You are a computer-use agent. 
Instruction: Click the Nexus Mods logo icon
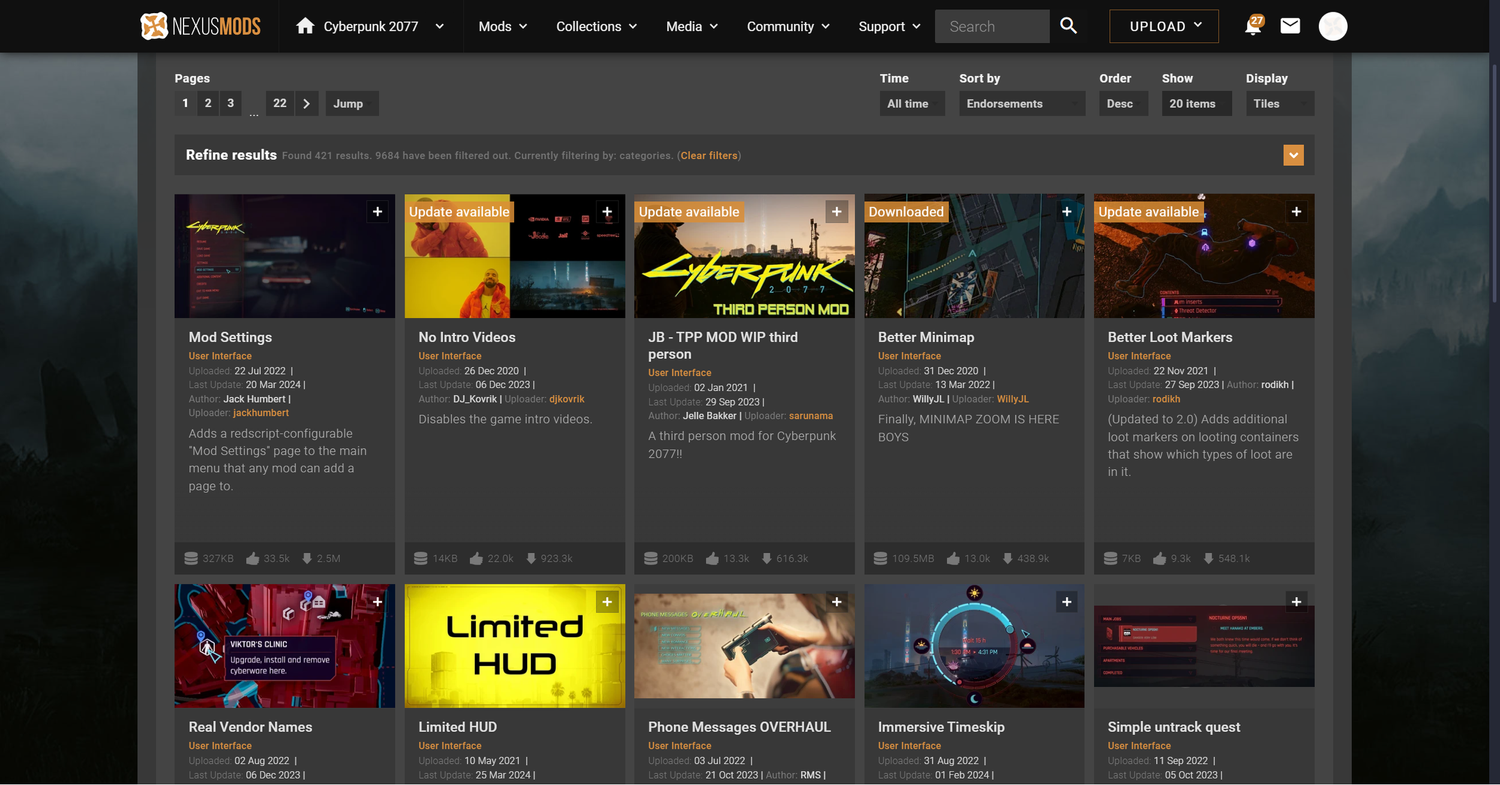coord(155,26)
